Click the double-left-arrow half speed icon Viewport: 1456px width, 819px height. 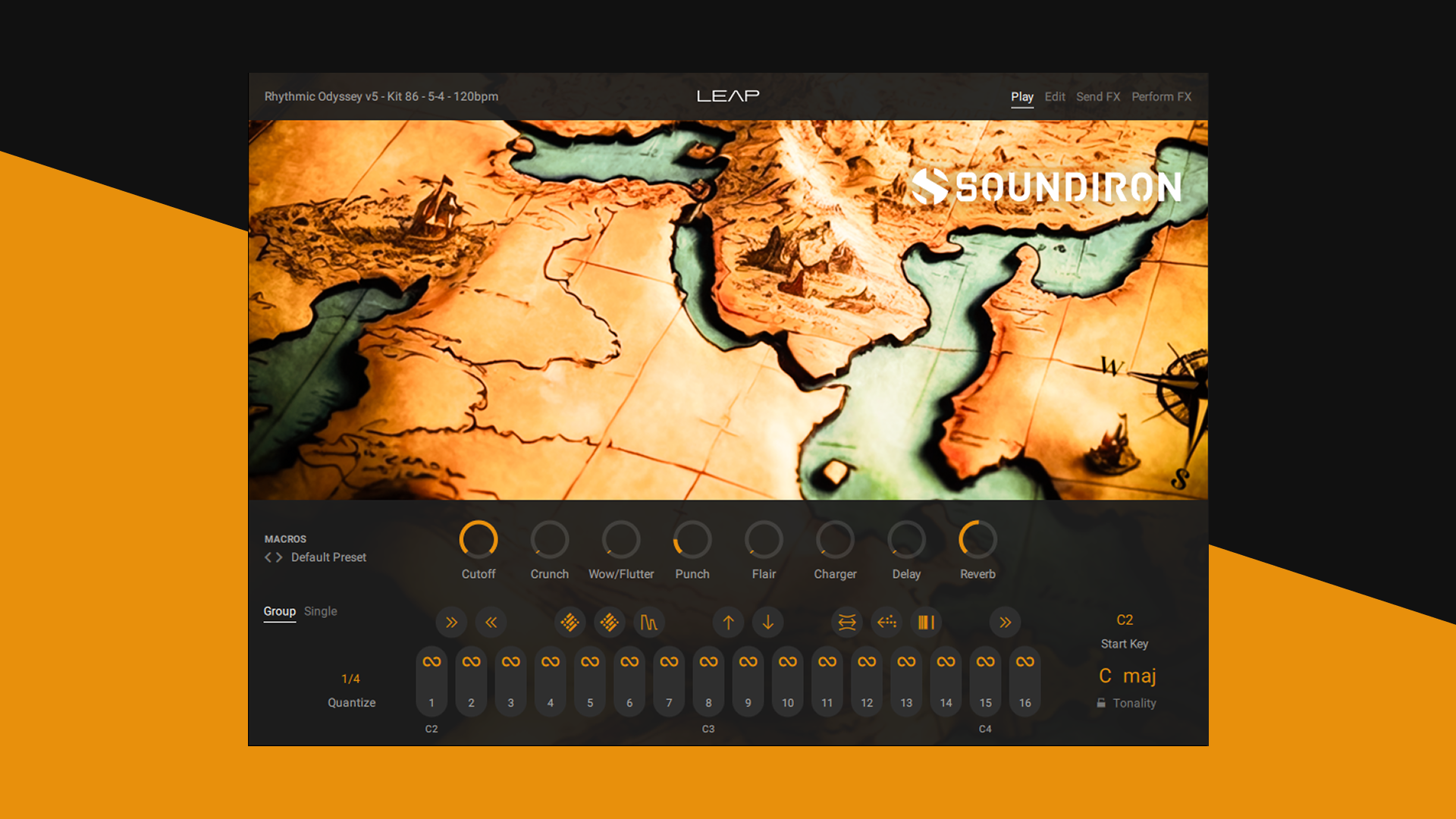tap(491, 623)
